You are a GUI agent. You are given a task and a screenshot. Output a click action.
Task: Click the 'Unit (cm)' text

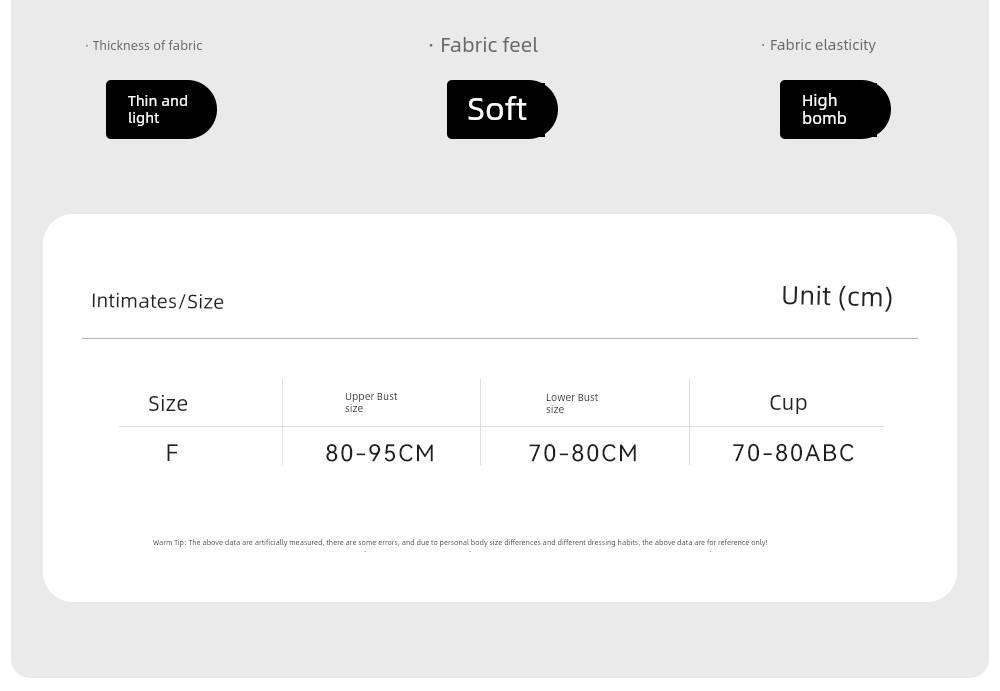click(837, 297)
